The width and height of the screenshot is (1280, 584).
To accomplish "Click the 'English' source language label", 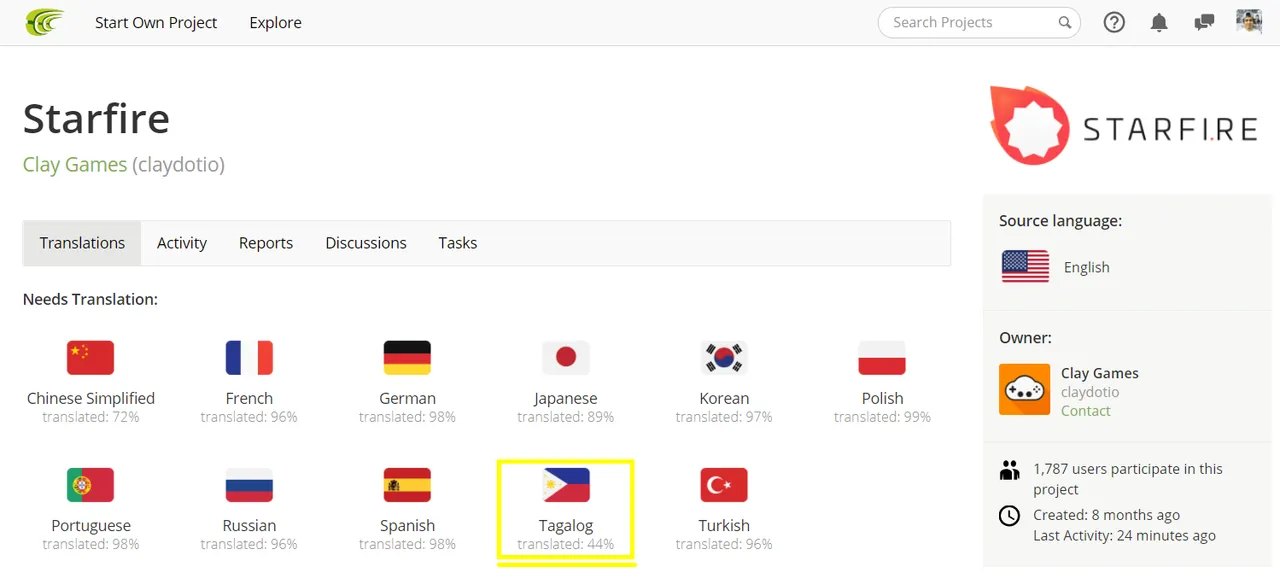I will click(x=1087, y=267).
